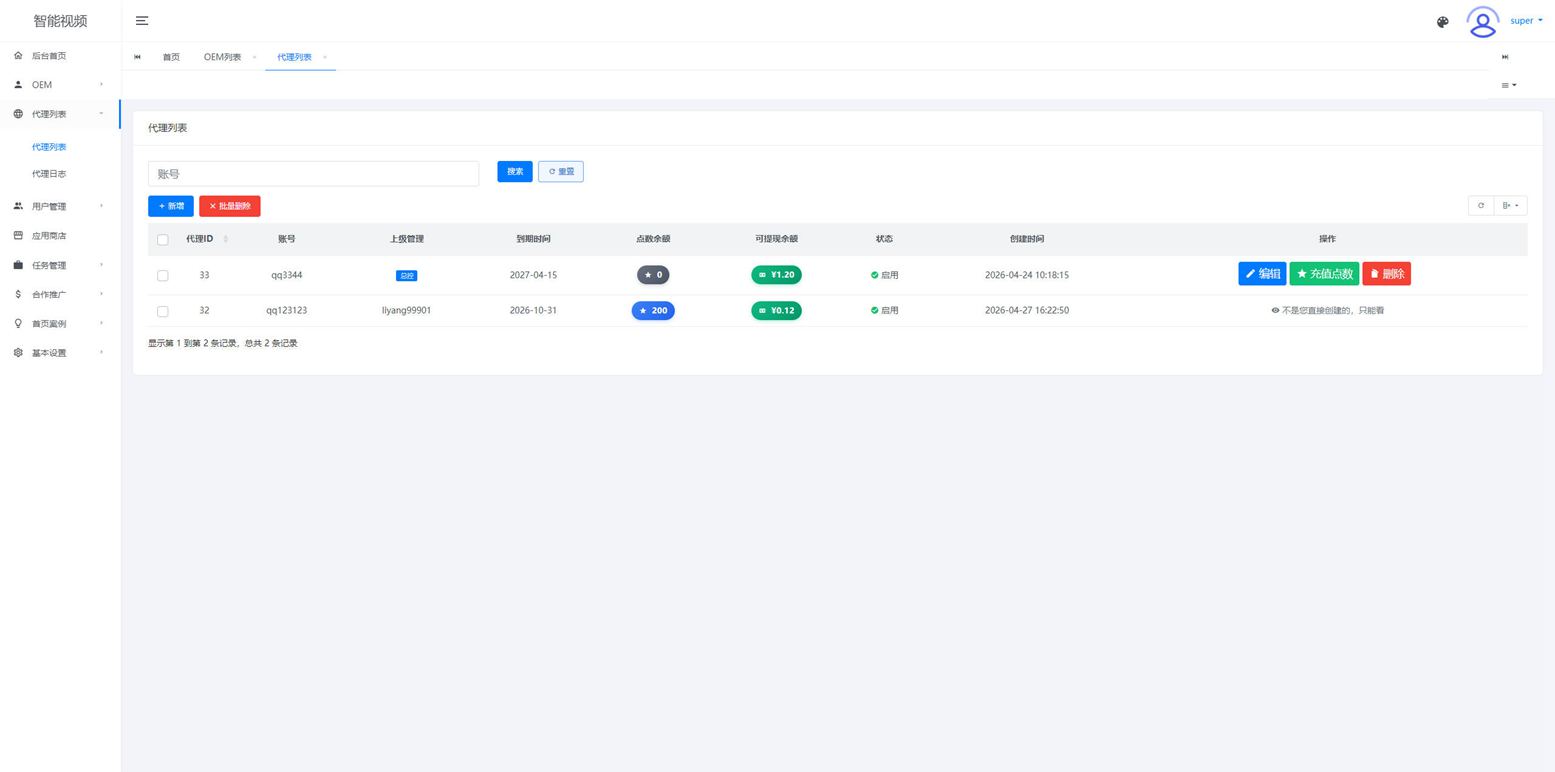The height and width of the screenshot is (772, 1555).
Task: Focus the 账号 search input
Action: [313, 174]
